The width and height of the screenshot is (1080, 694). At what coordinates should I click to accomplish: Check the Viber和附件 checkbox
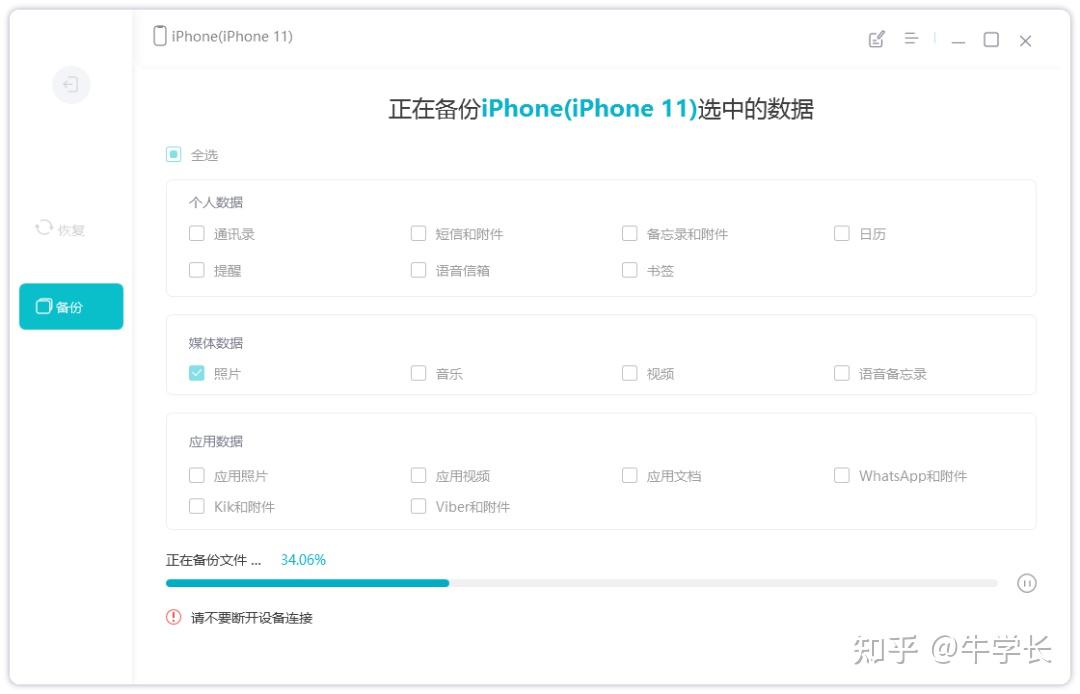[418, 506]
